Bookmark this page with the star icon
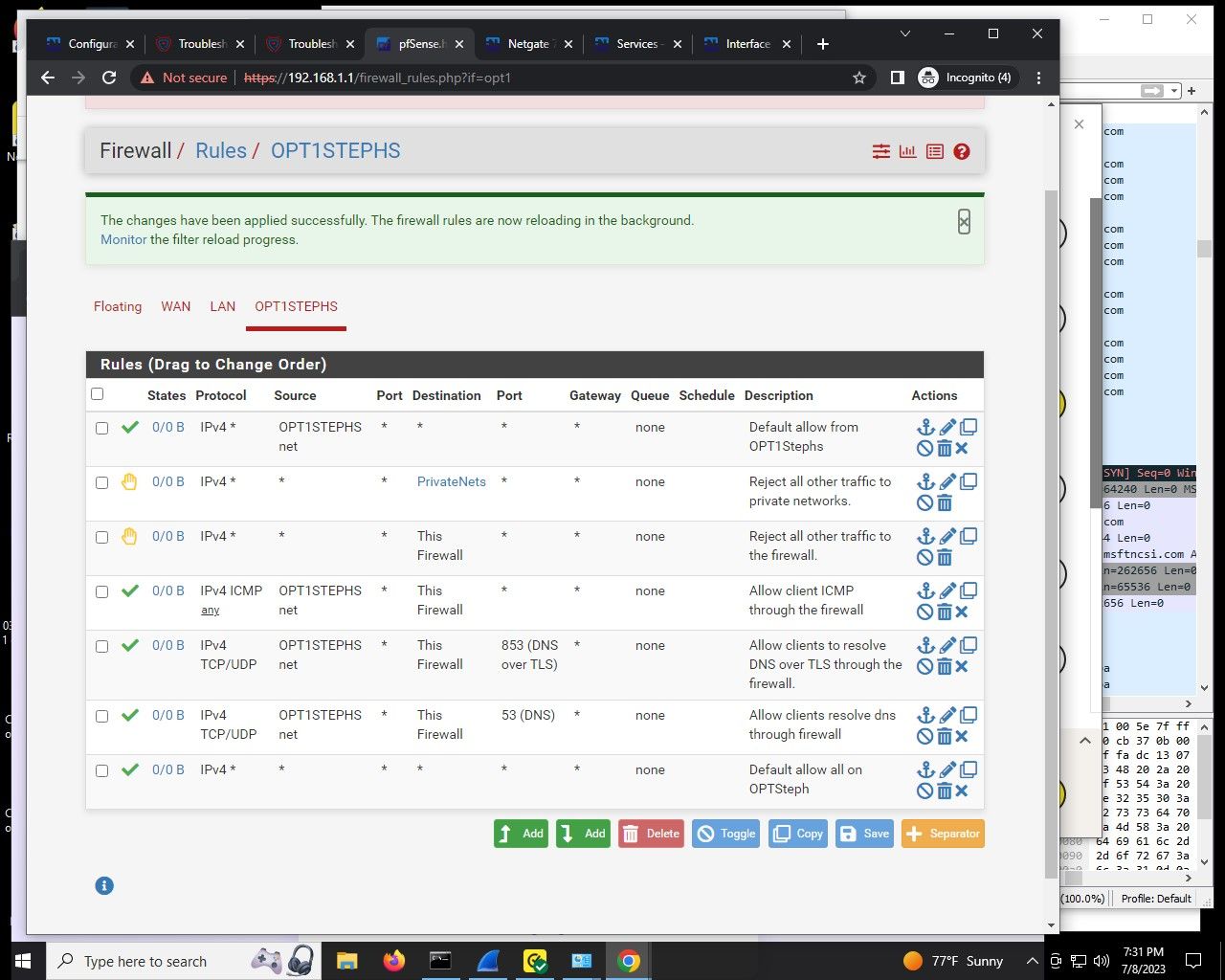 coord(859,78)
